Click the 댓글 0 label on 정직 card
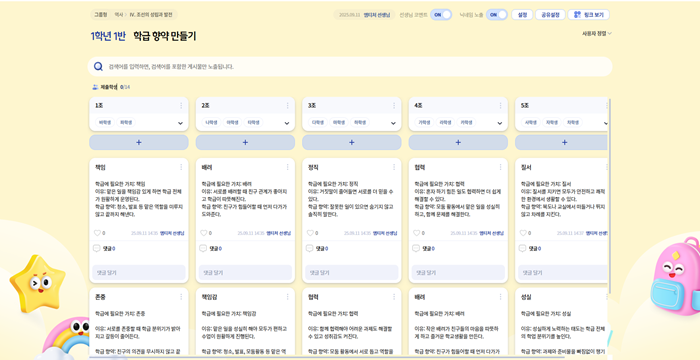Image resolution: width=700 pixels, height=360 pixels. (321, 249)
